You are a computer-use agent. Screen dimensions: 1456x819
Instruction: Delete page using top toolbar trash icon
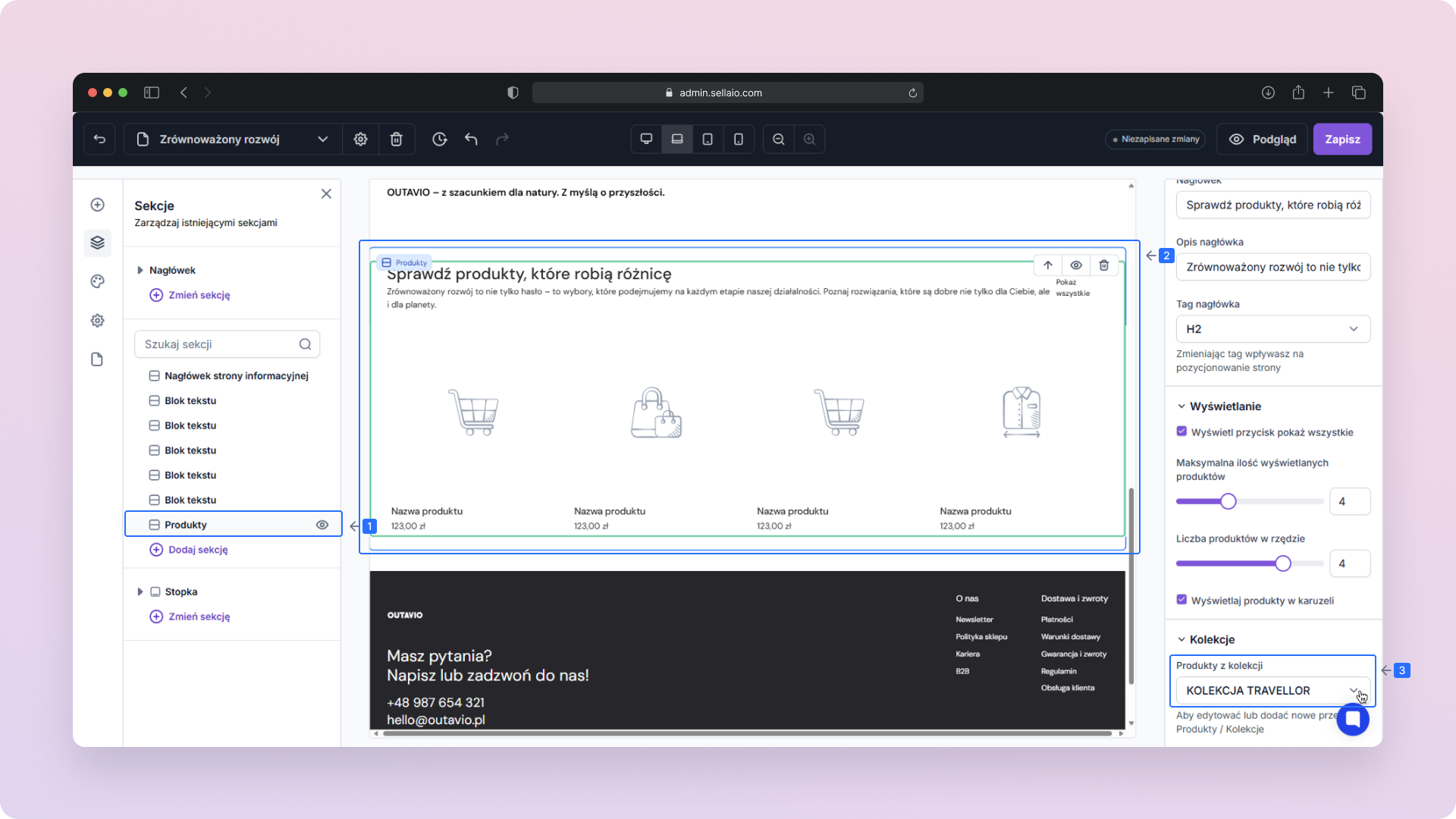pos(397,139)
